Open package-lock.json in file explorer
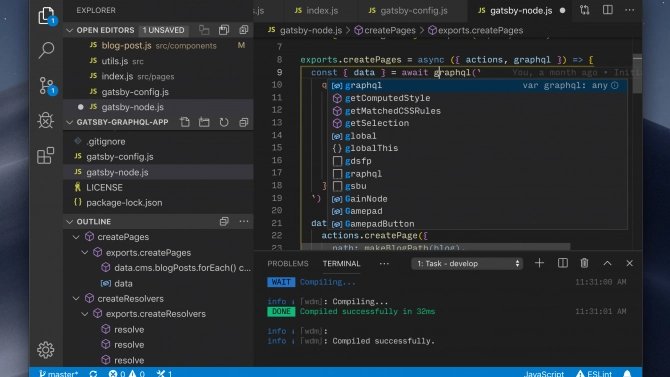This screenshot has width=670, height=377. point(159,203)
